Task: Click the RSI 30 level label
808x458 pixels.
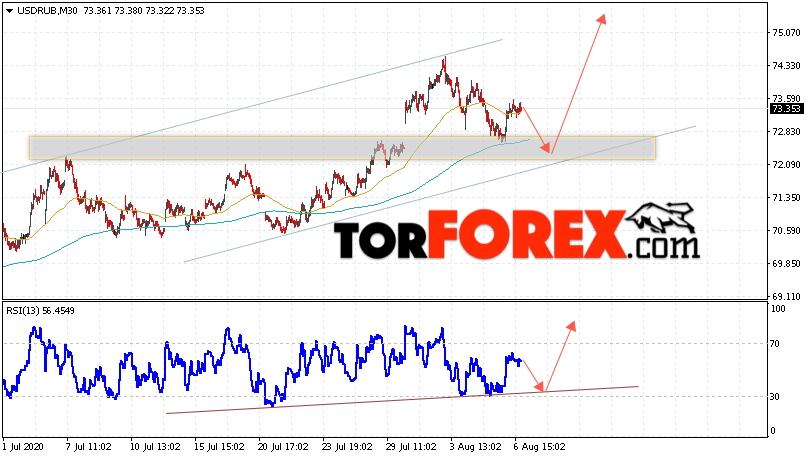Action: (x=775, y=396)
